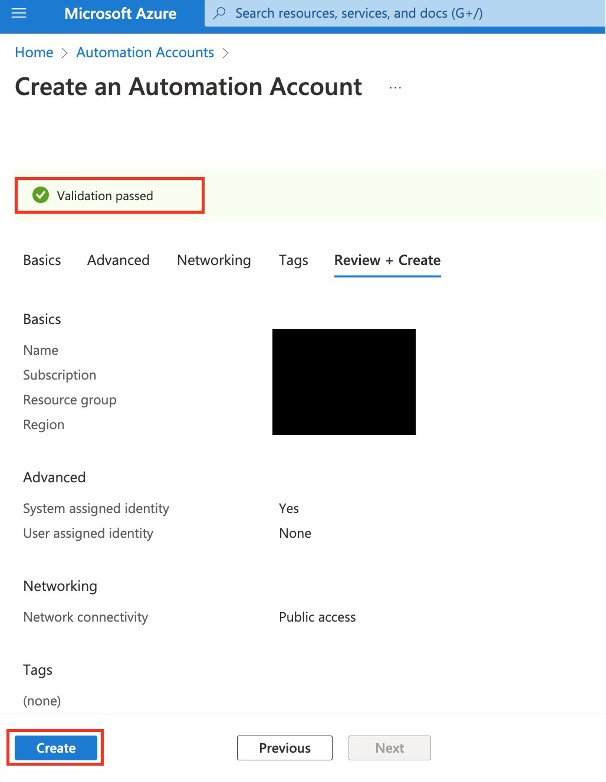Click the Subscription field label

click(60, 375)
